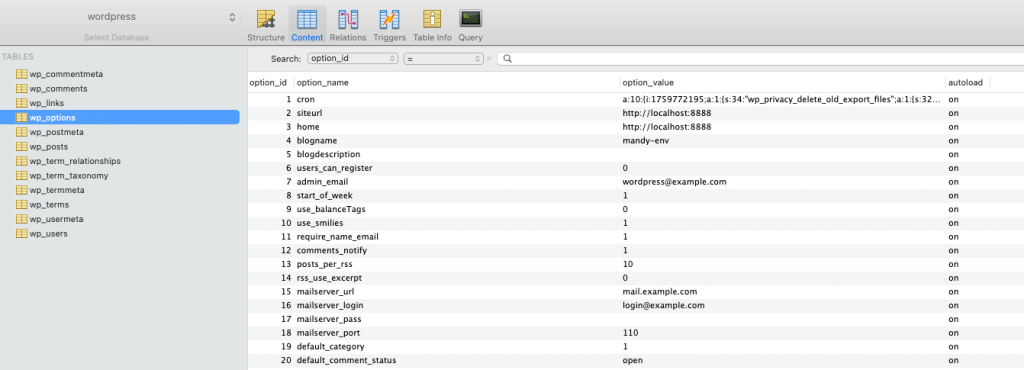Select the wp_links table name
This screenshot has height=370, width=1024.
(x=47, y=103)
